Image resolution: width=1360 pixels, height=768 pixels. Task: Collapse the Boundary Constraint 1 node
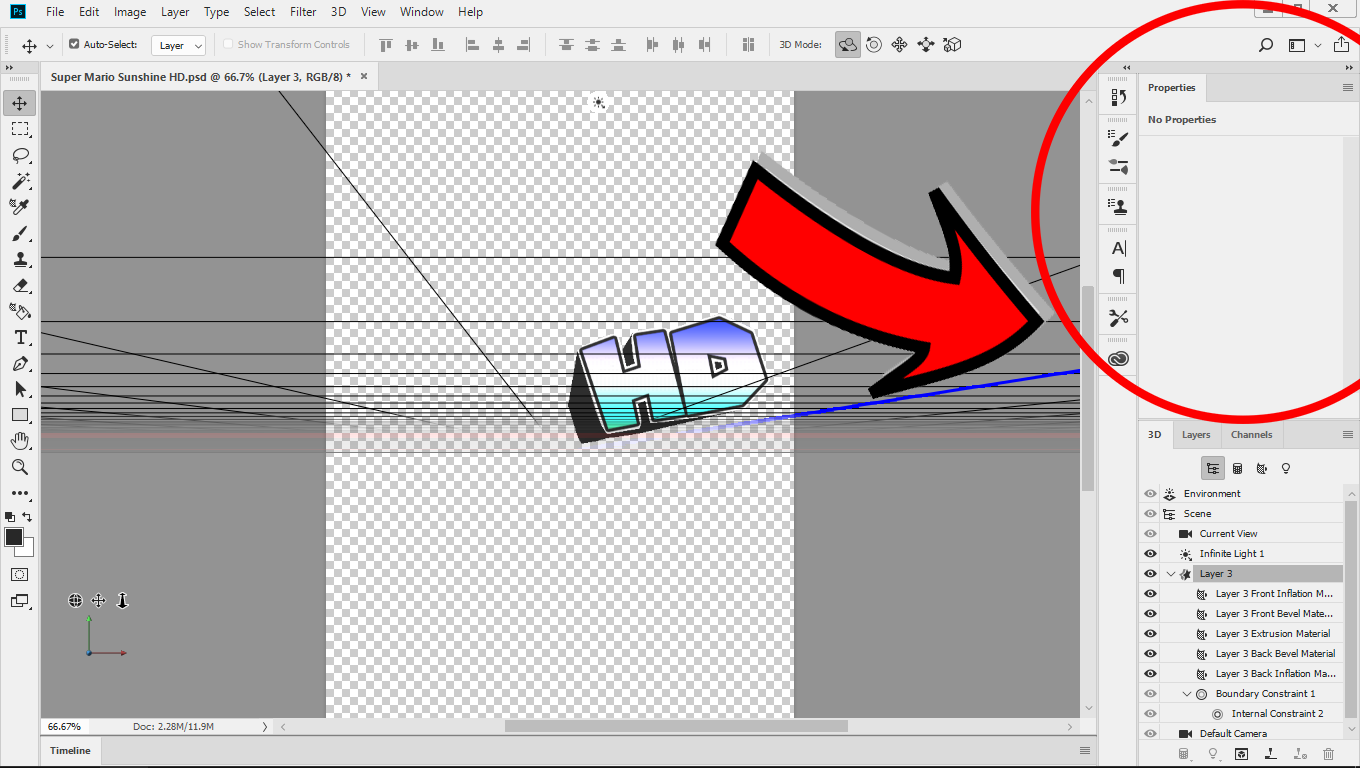pyautogui.click(x=1186, y=694)
